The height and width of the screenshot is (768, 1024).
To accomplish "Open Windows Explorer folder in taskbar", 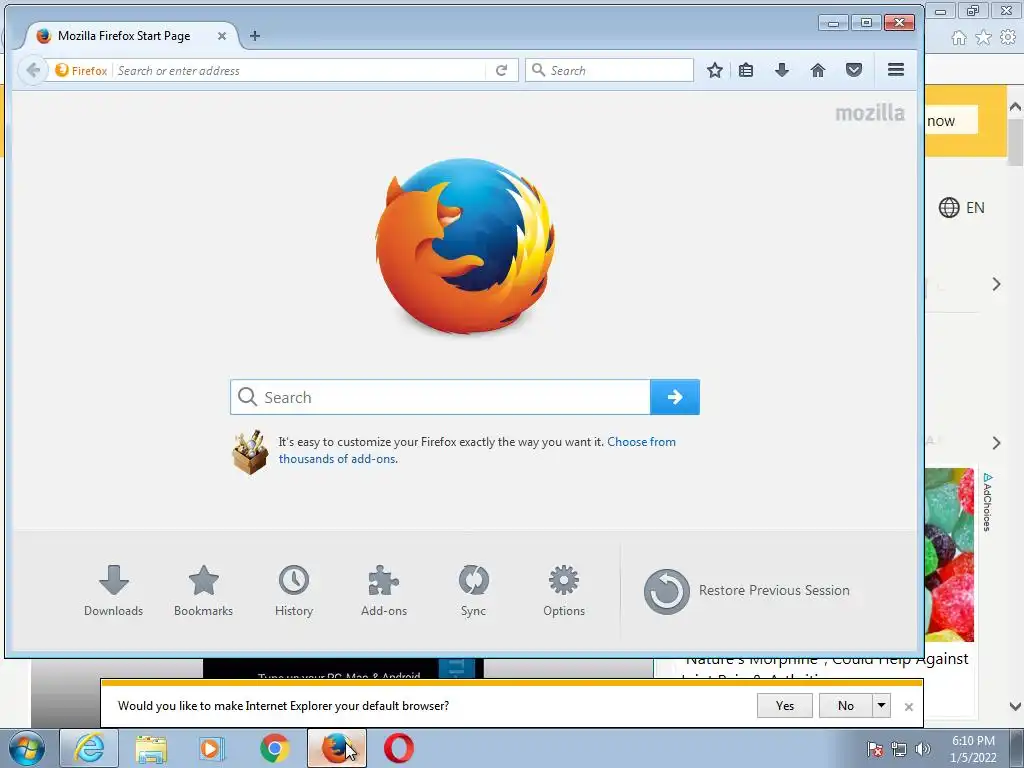I will pyautogui.click(x=151, y=749).
